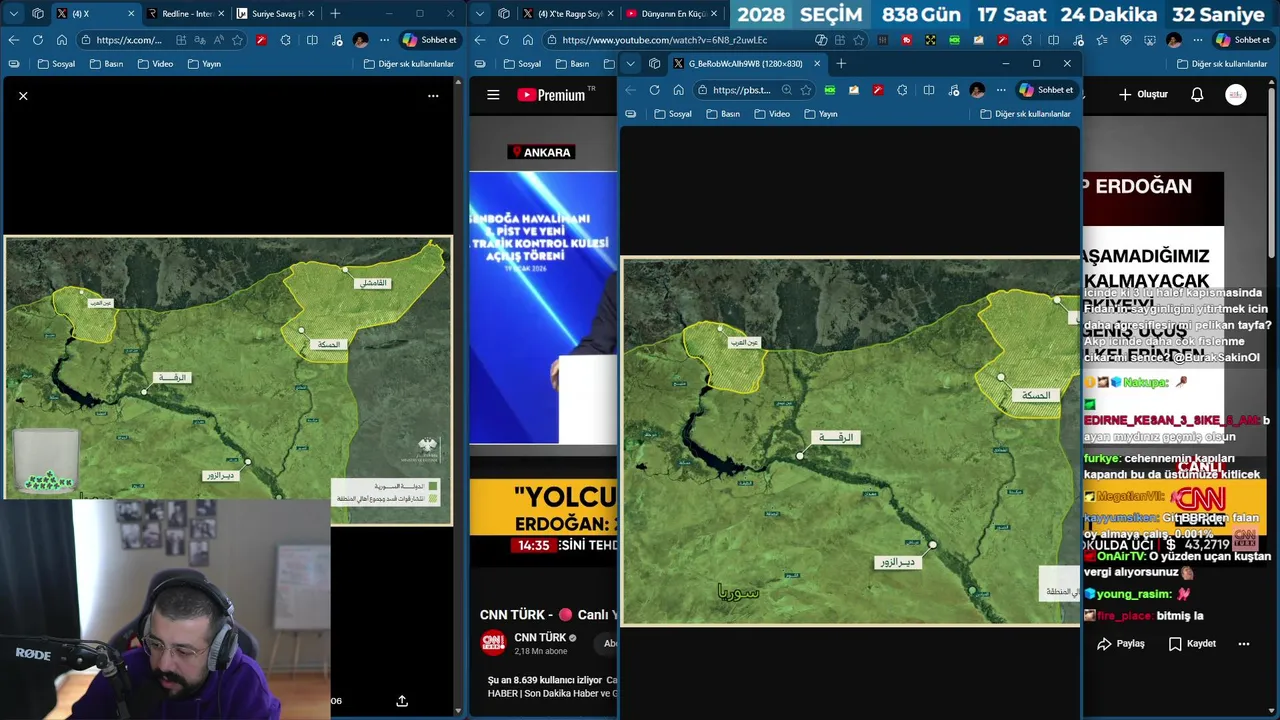Open the CNN TÜRK channel name link
The image size is (1280, 720).
(x=540, y=637)
